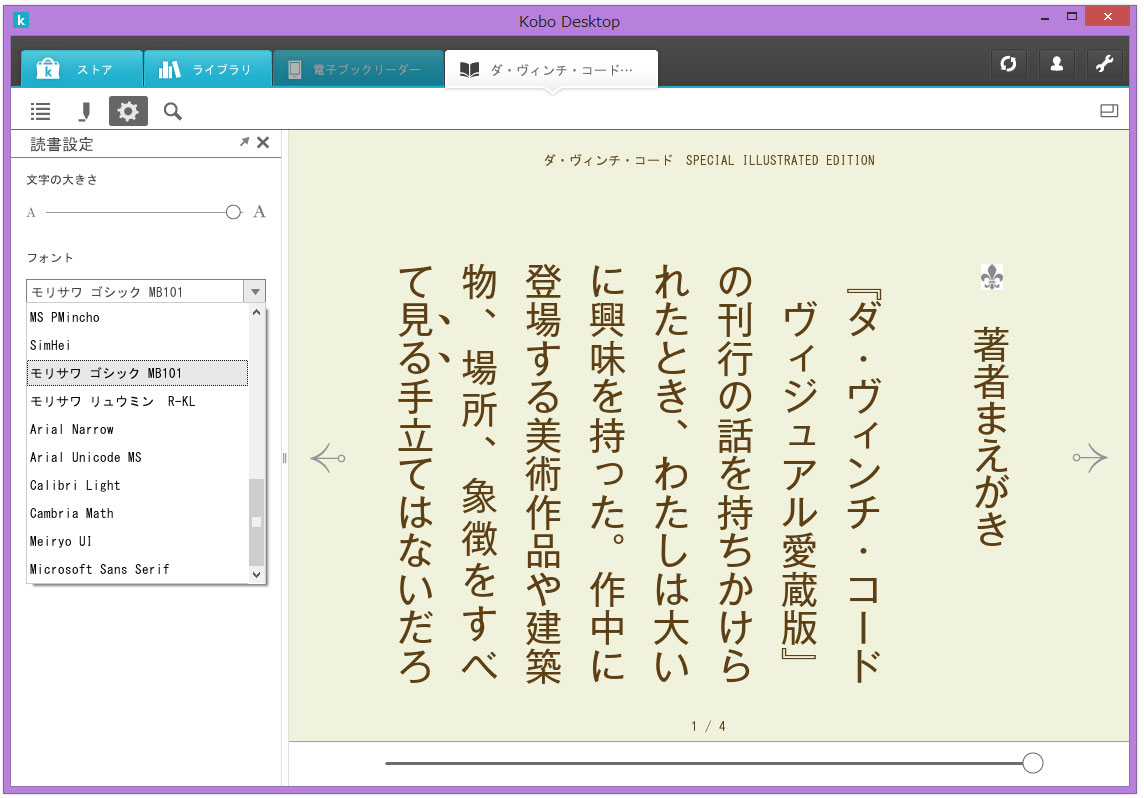The height and width of the screenshot is (798, 1144).
Task: Open the table of contents list icon
Action: [x=41, y=112]
